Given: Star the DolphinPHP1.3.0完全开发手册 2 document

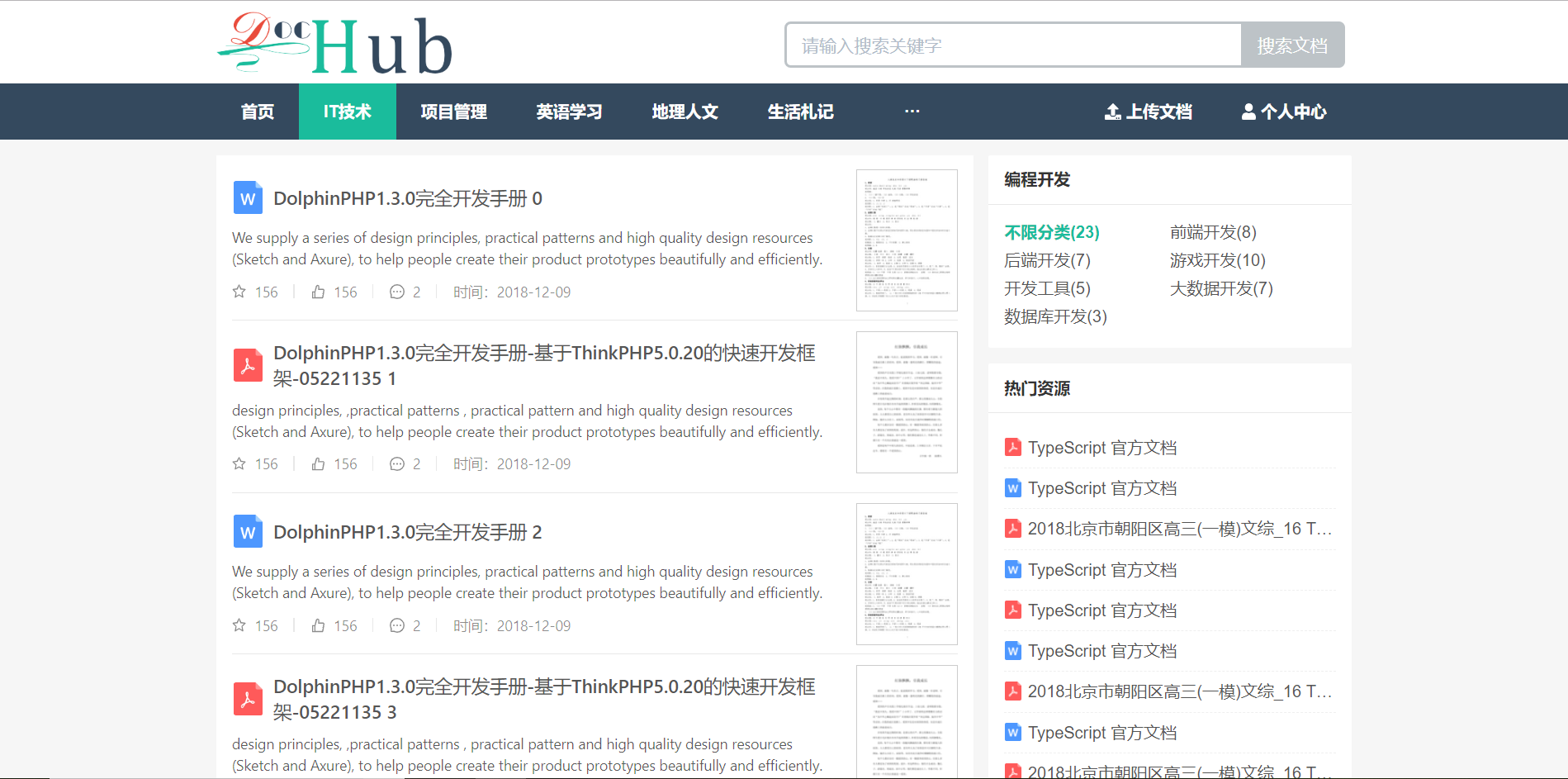Looking at the screenshot, I should point(239,625).
